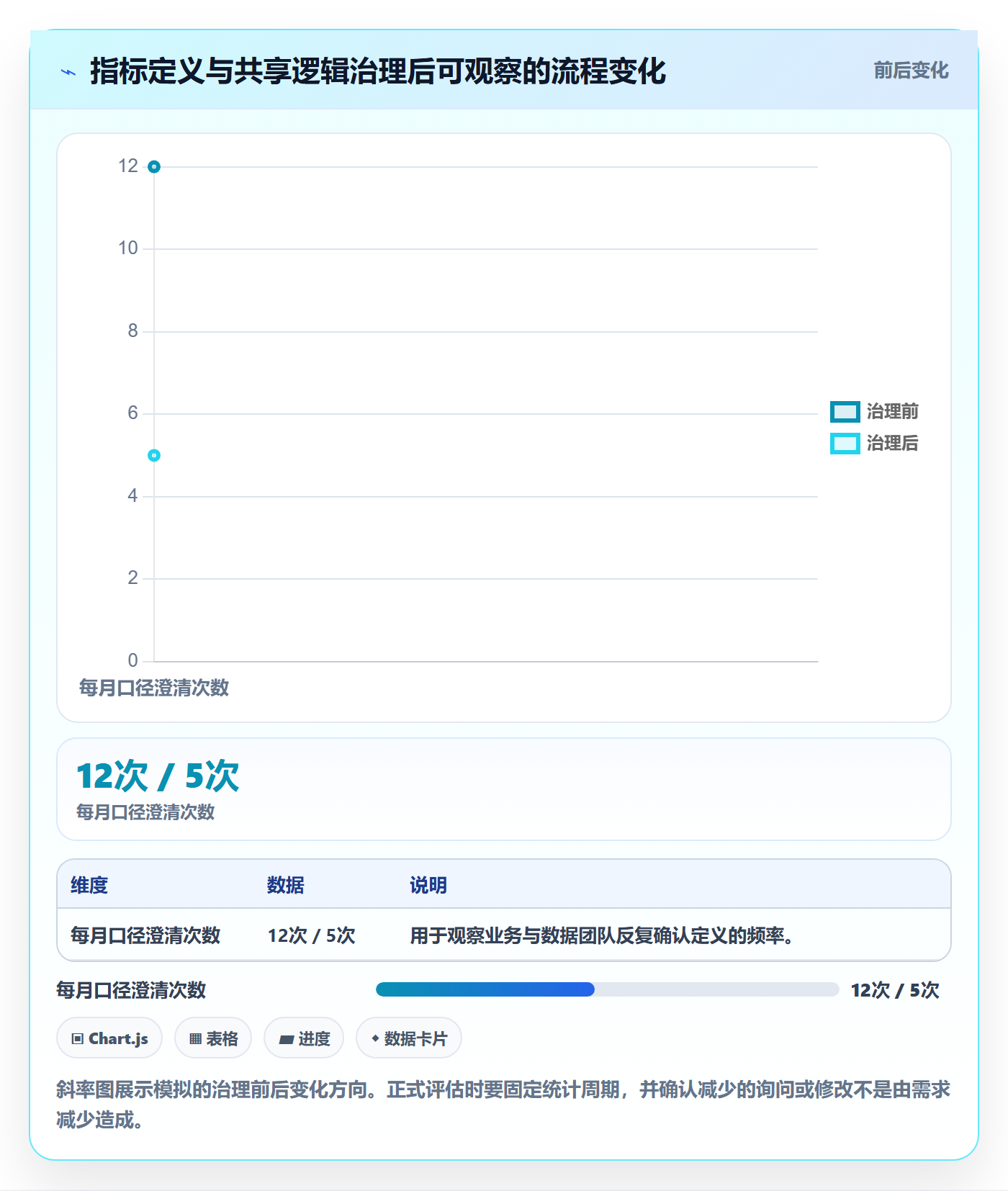Screen dimensions: 1008x1191
Task: Click the 12次 / 5次 table cell
Action: (x=312, y=935)
